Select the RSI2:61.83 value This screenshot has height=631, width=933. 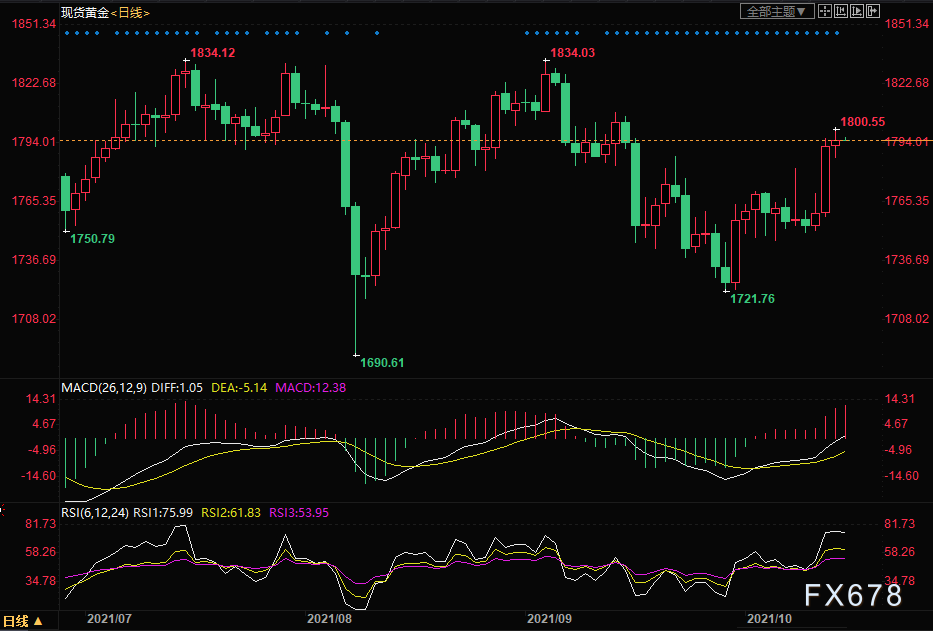[x=231, y=513]
